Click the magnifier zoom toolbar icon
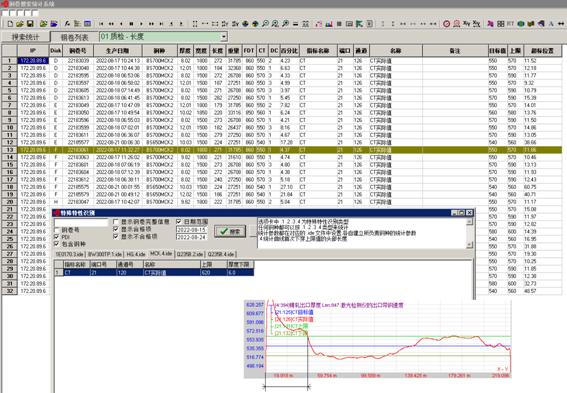 point(265,24)
